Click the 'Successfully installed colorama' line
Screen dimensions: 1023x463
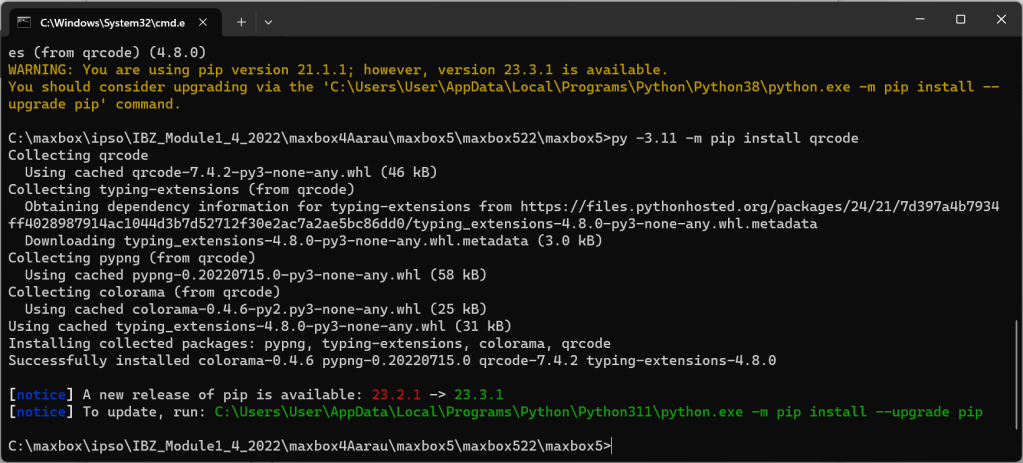(x=391, y=360)
